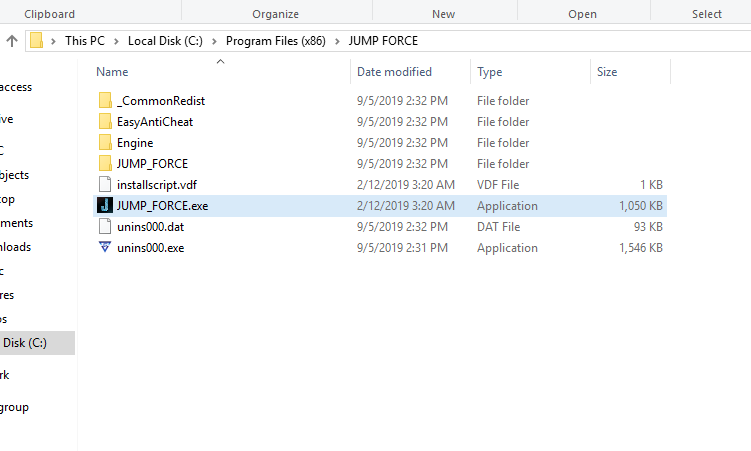Sort files by Date modified column
The height and width of the screenshot is (451, 751).
(394, 72)
